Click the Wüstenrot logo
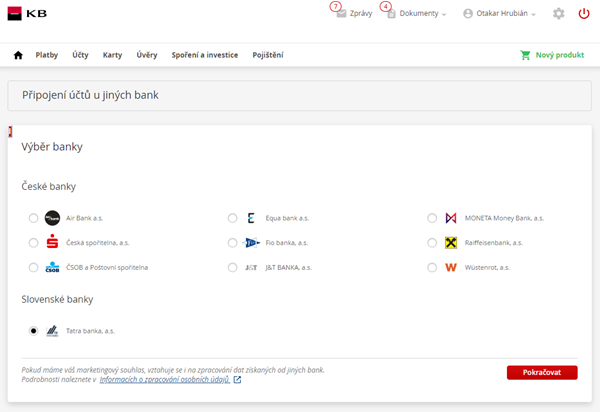This screenshot has height=412, width=600. pyautogui.click(x=451, y=267)
